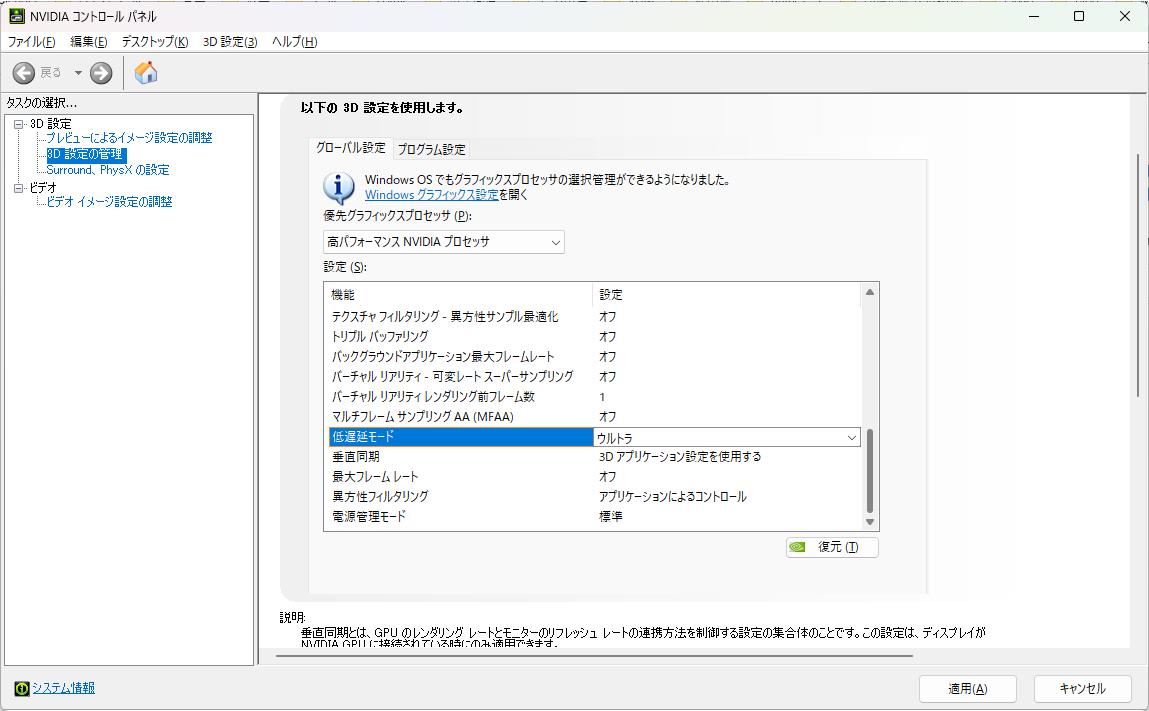Click the 適用(A) apply button
Screen dimensions: 1149x711
click(967, 689)
